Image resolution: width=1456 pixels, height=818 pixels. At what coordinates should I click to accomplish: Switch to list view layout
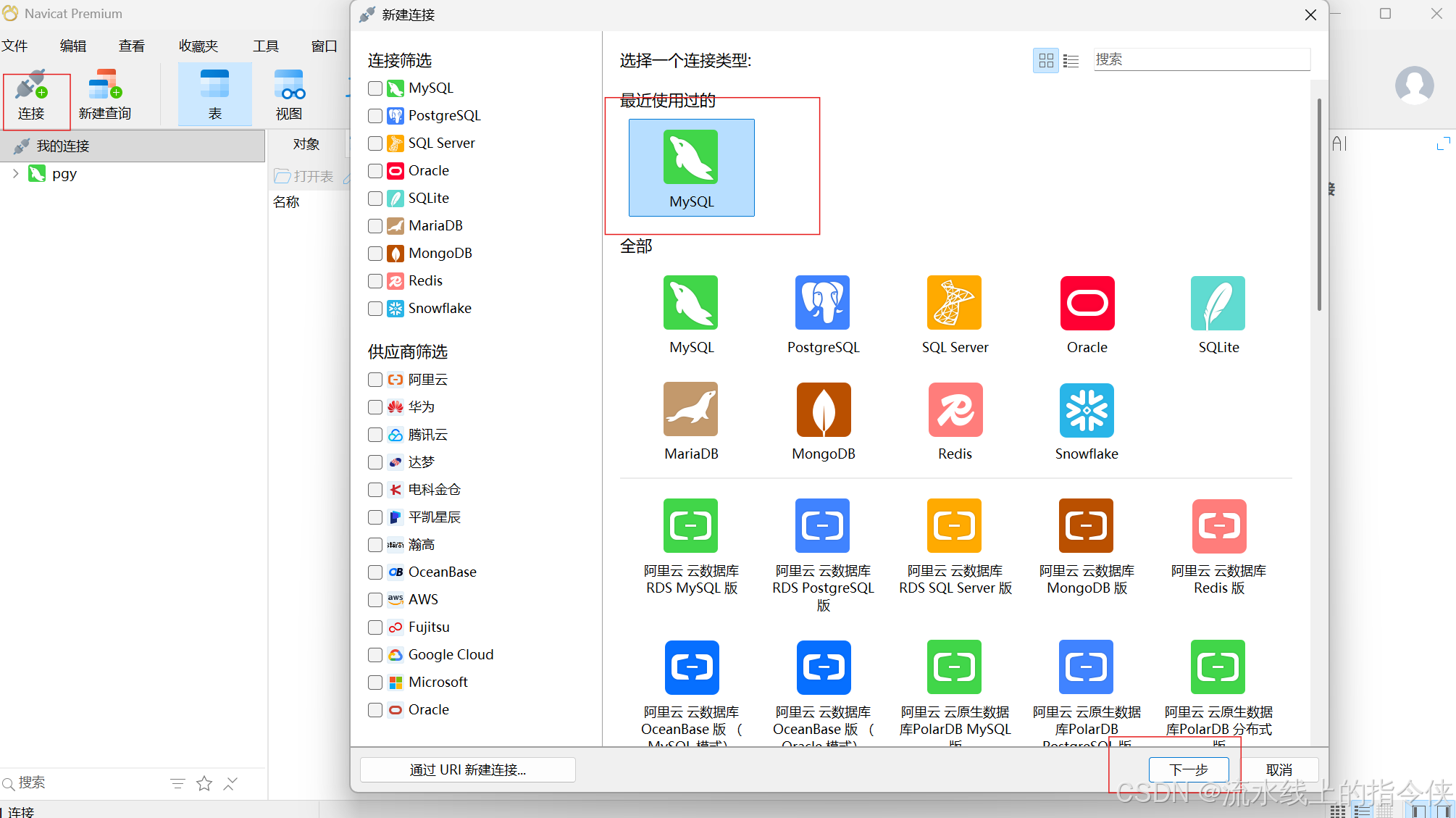pos(1071,61)
